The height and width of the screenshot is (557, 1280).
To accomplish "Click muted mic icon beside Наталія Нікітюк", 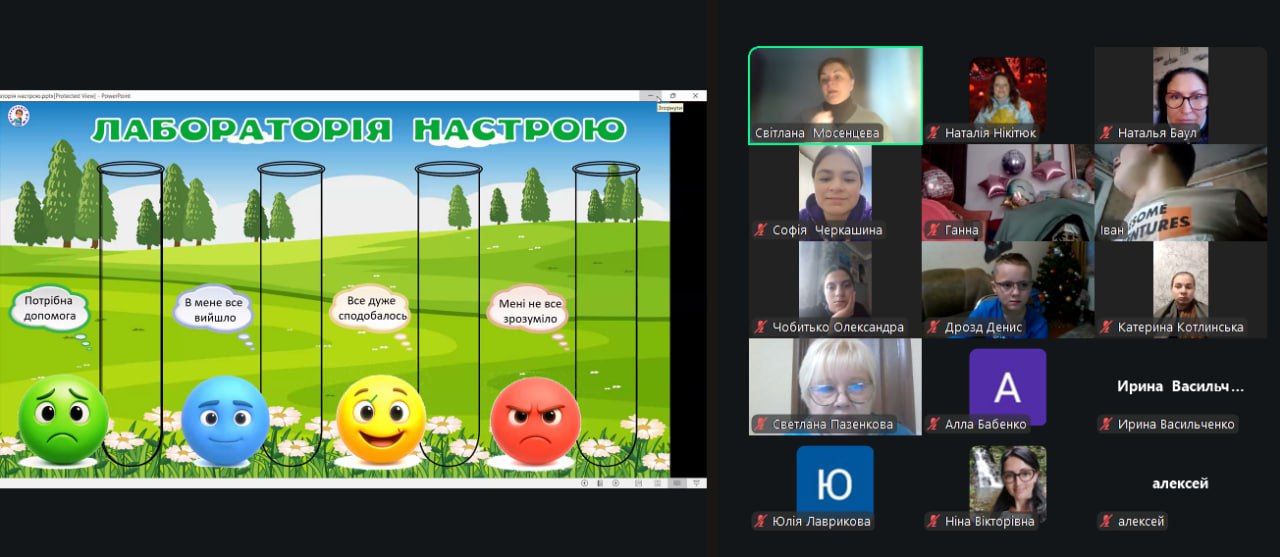I will coord(934,133).
